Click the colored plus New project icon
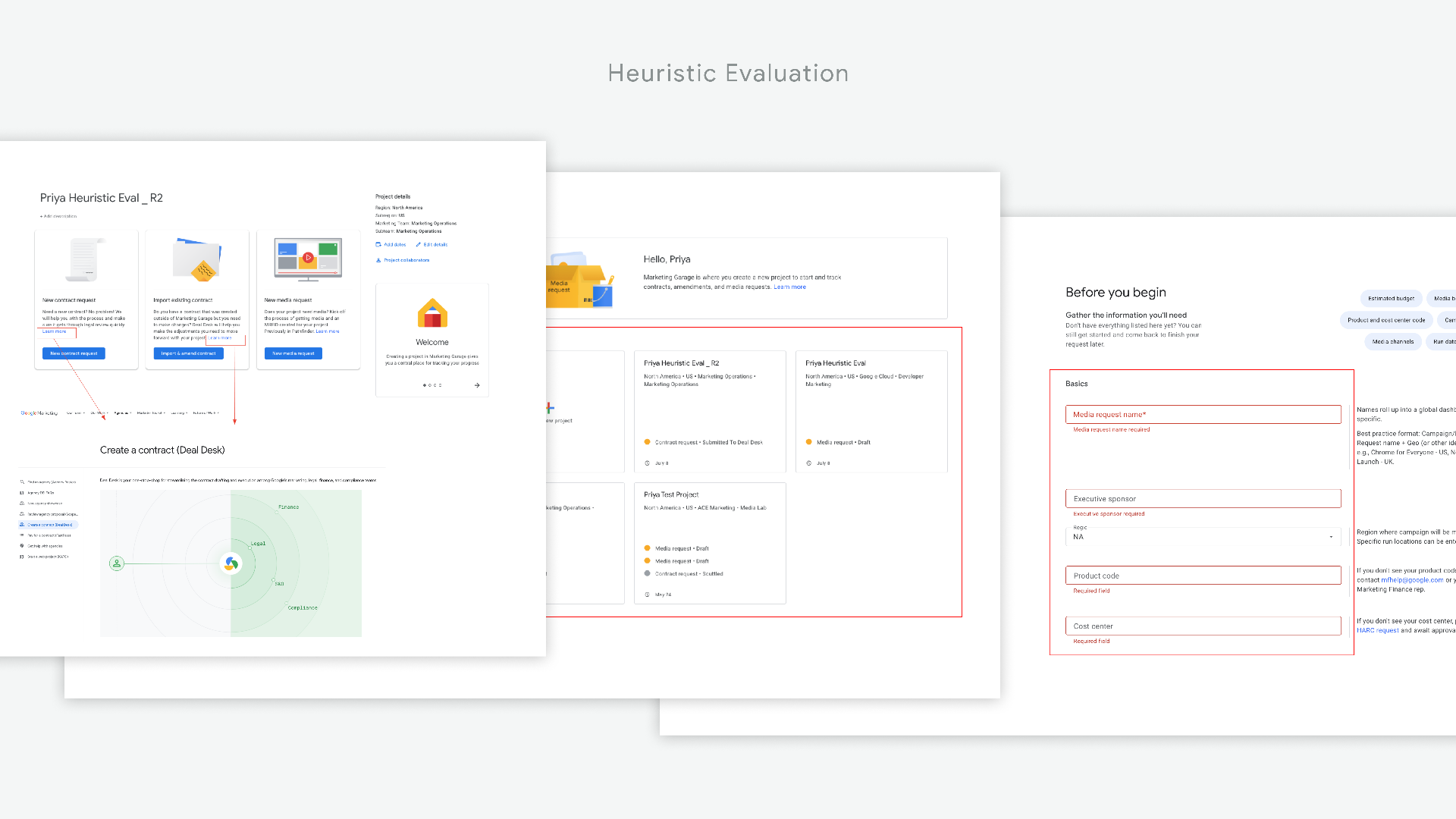This screenshot has height=819, width=1456. pyautogui.click(x=550, y=408)
